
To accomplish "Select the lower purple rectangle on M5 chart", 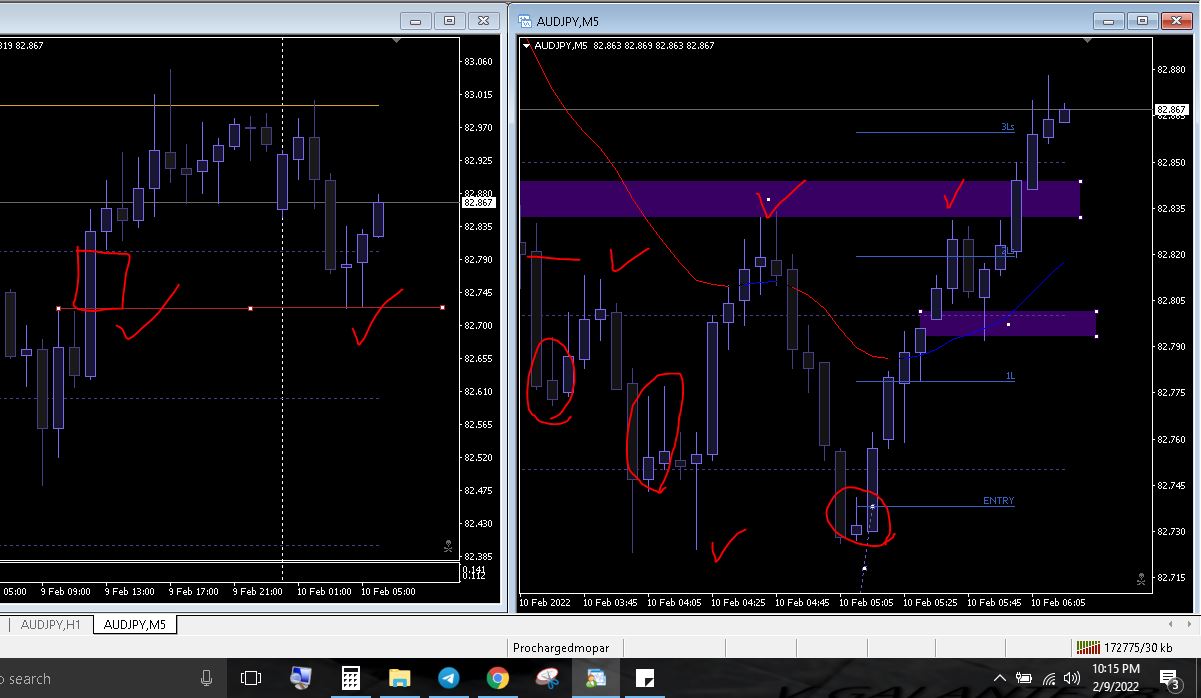I will (x=1008, y=323).
